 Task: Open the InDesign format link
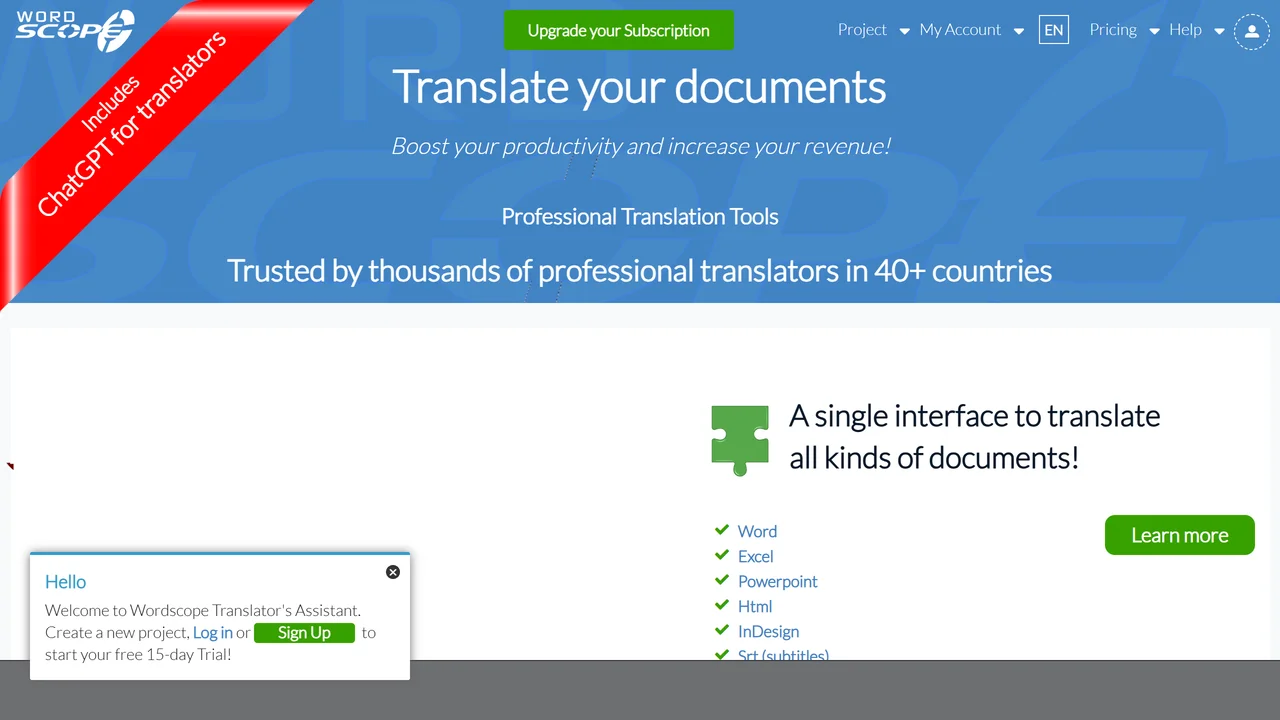pos(768,631)
